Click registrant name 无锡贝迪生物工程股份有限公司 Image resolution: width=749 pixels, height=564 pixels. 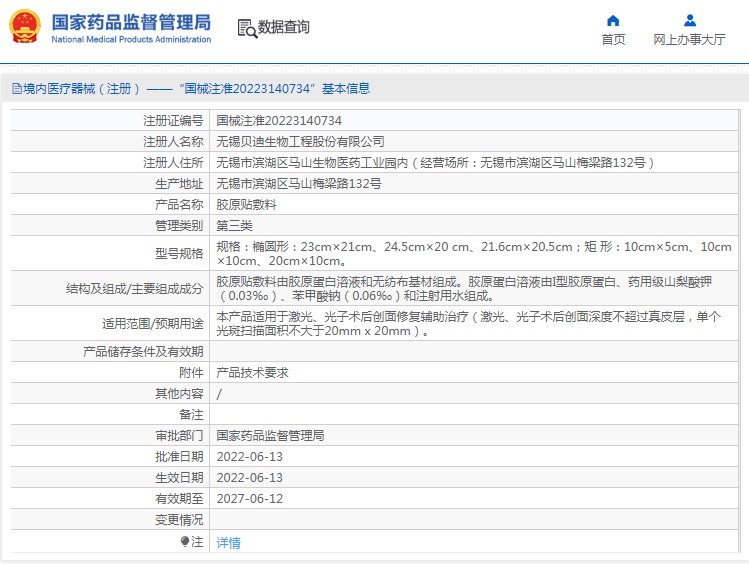click(x=300, y=142)
